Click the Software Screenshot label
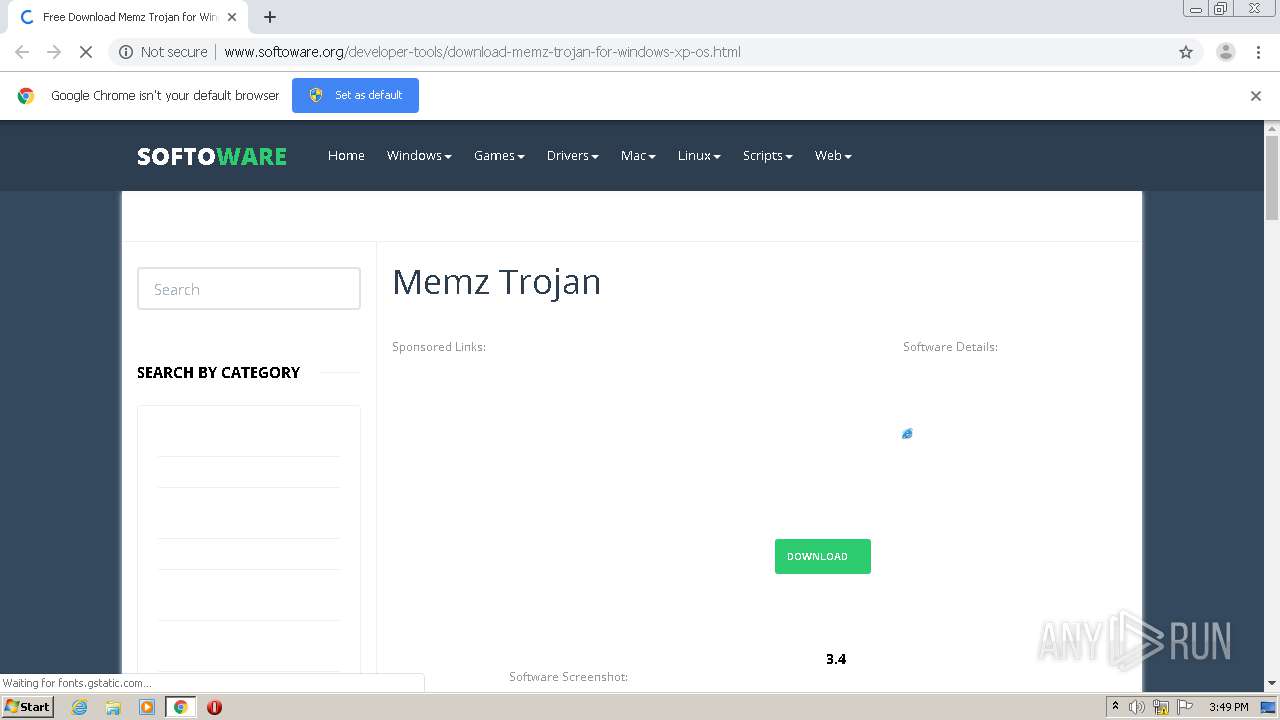Screen dimensions: 1280x720 pyautogui.click(x=568, y=677)
